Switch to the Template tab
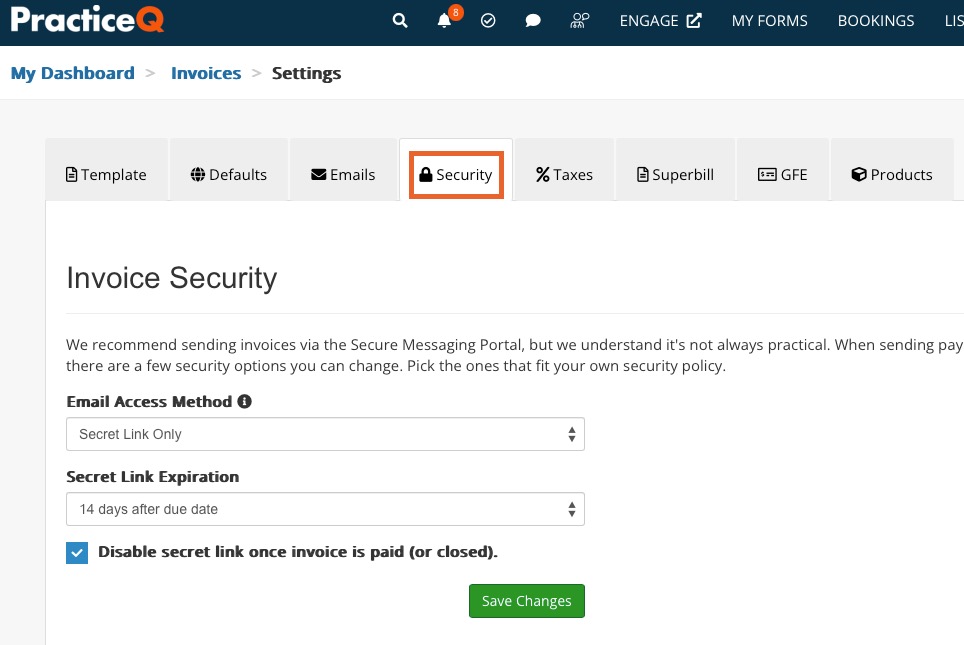964x645 pixels. [x=106, y=175]
